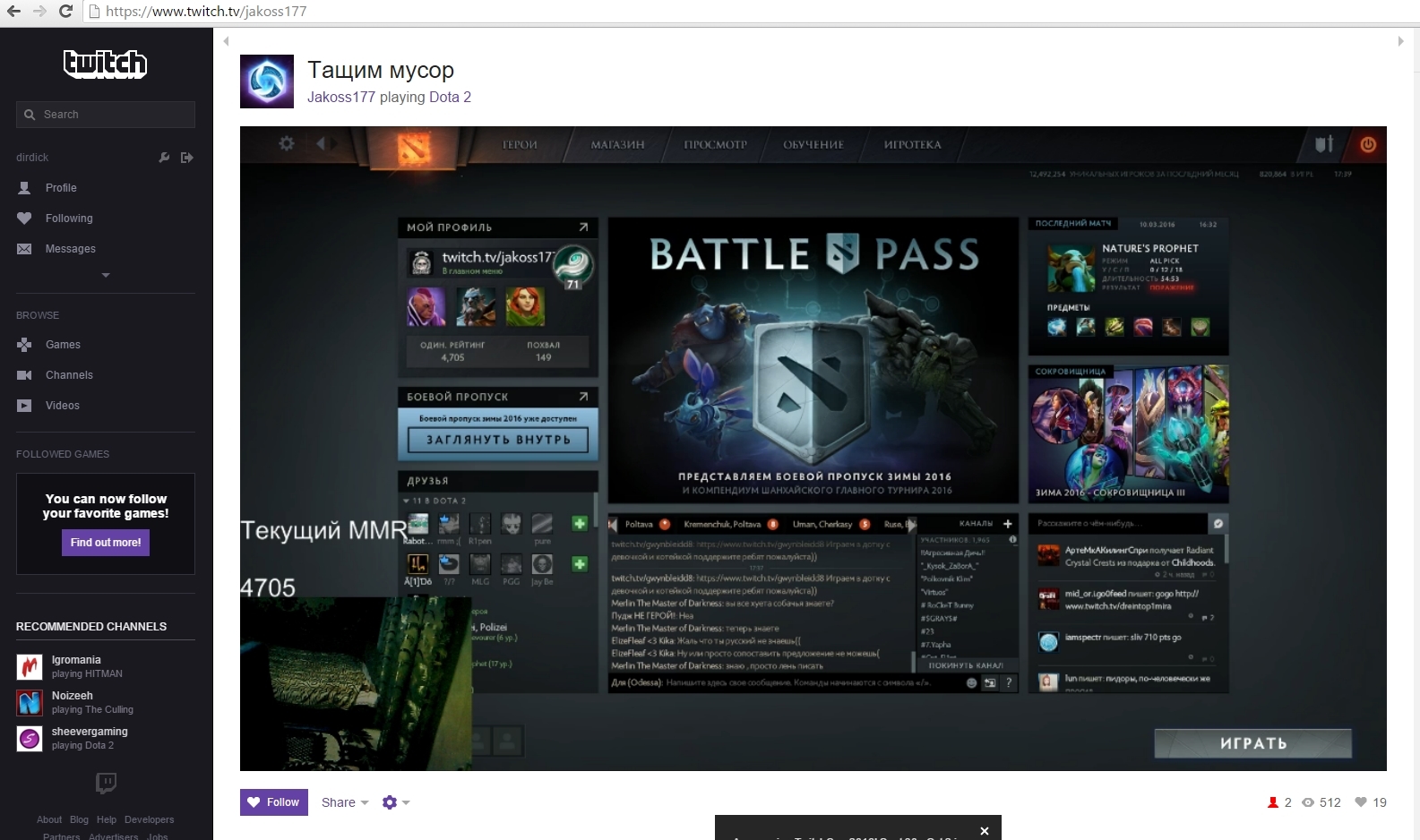Click the 512 viewer count
Viewport: 1420px width, 840px height.
1321,802
